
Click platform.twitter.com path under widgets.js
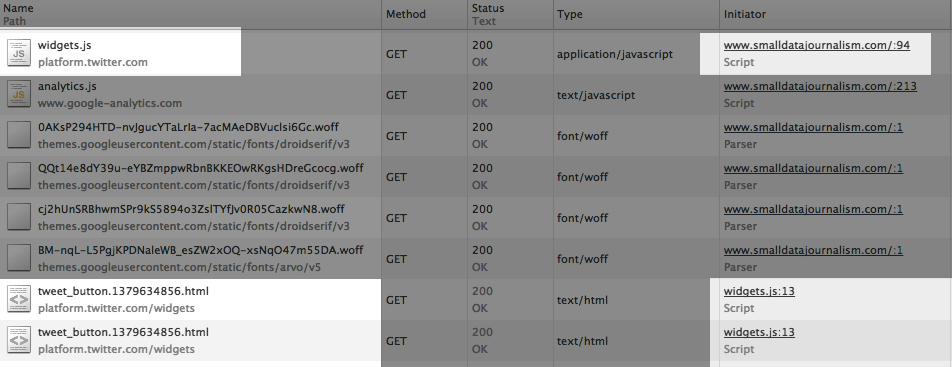92,62
